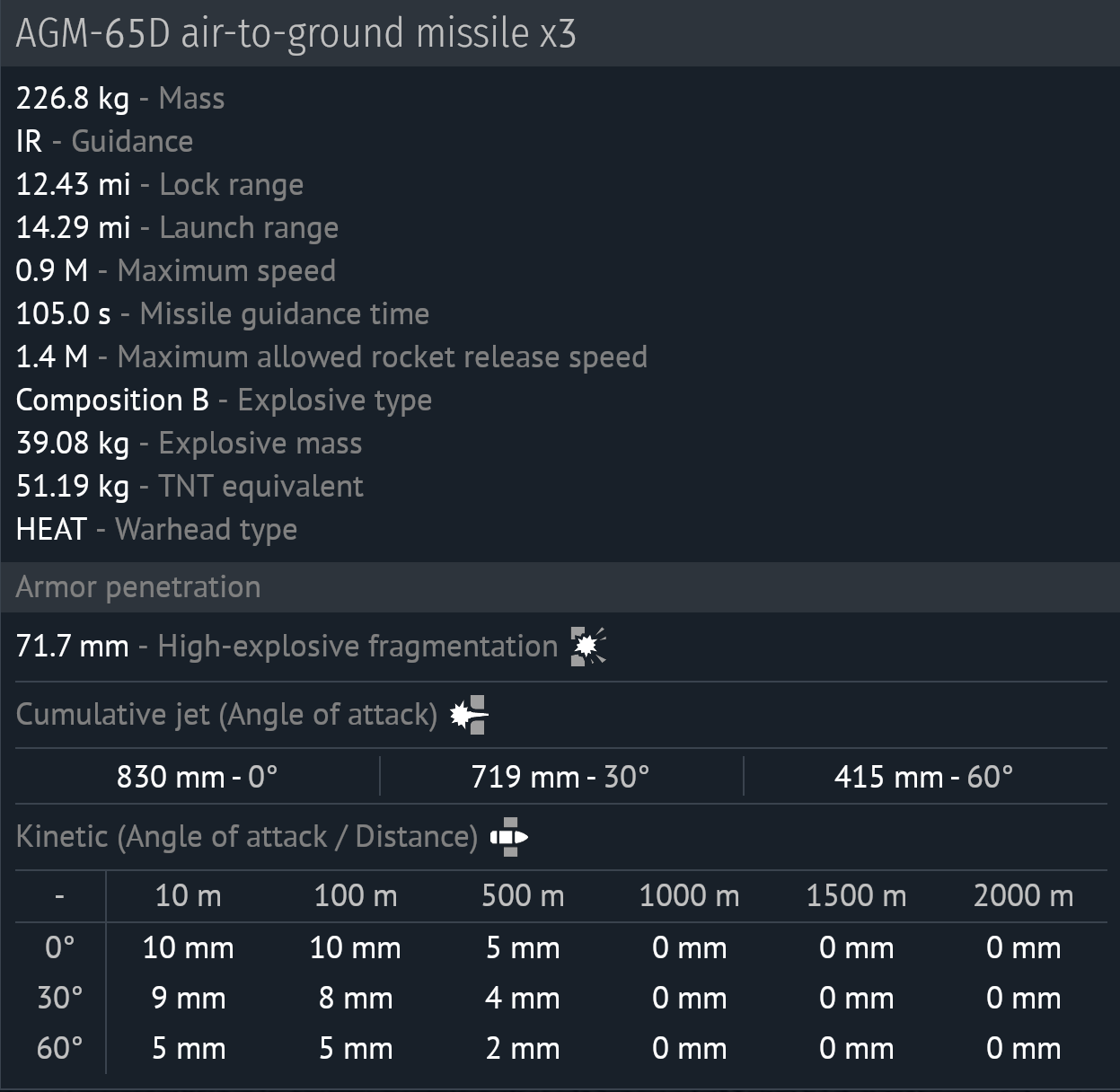Select the '830 mm - 0°' value
1120x1092 pixels.
(197, 776)
